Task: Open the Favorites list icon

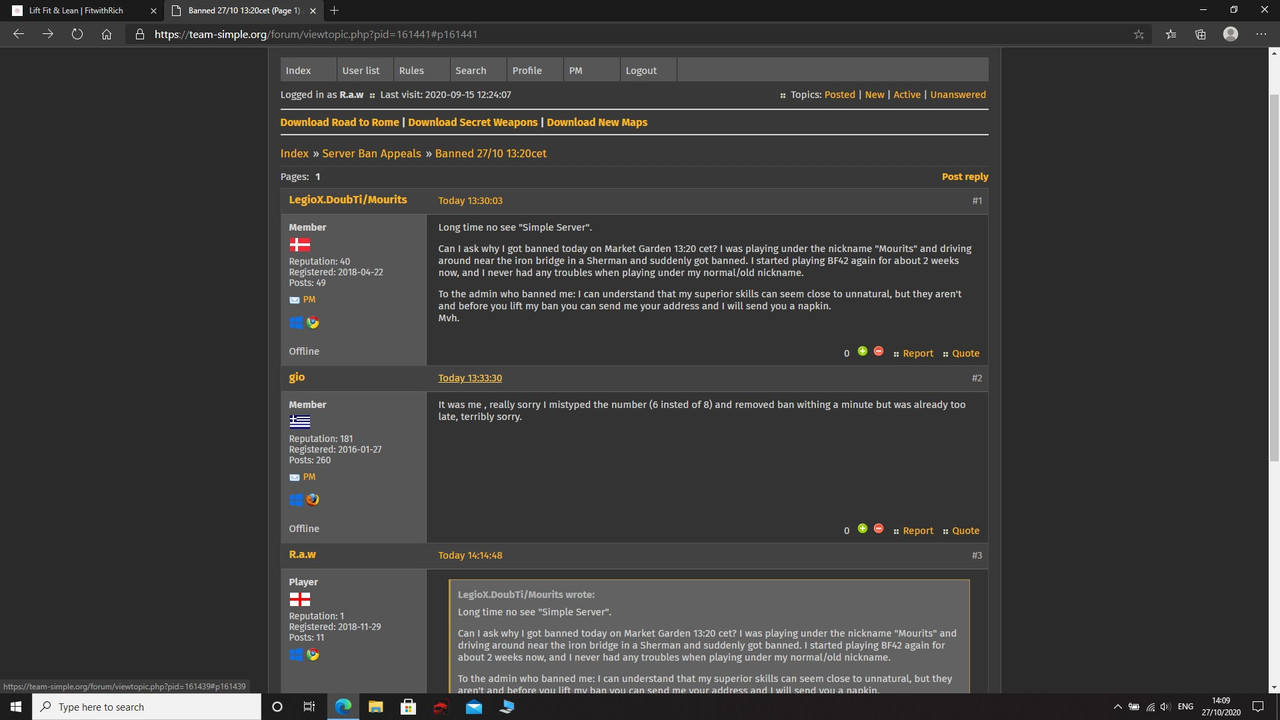Action: pyautogui.click(x=1171, y=33)
